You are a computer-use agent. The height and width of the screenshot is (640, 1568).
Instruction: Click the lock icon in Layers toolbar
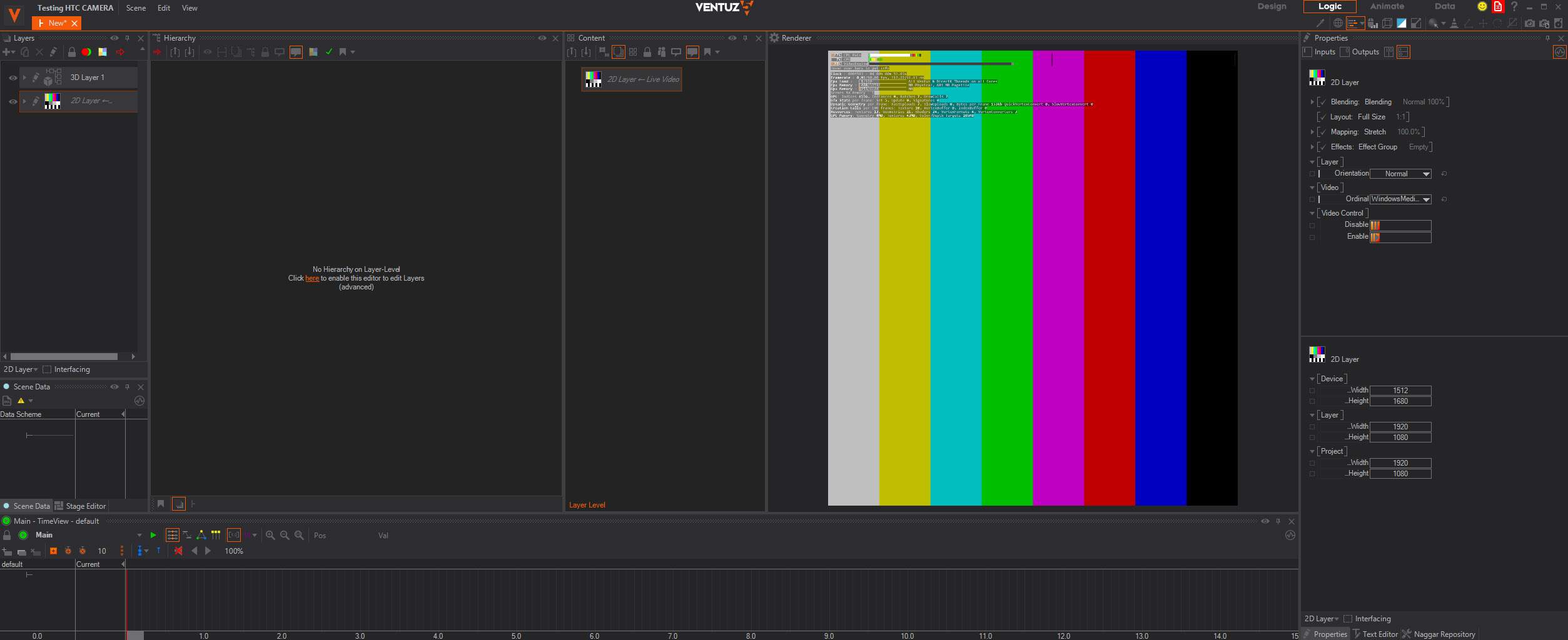coord(72,52)
